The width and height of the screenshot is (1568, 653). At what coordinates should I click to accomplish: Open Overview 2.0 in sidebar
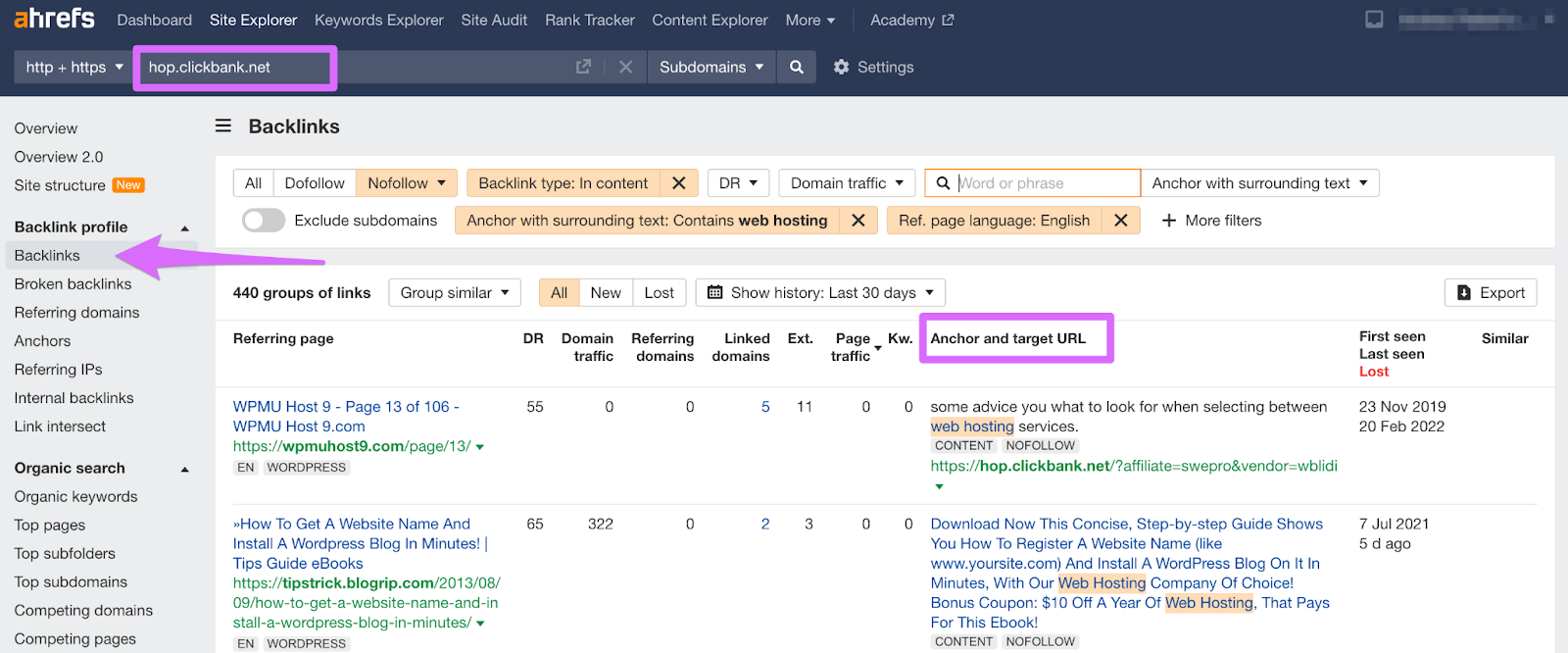(59, 157)
